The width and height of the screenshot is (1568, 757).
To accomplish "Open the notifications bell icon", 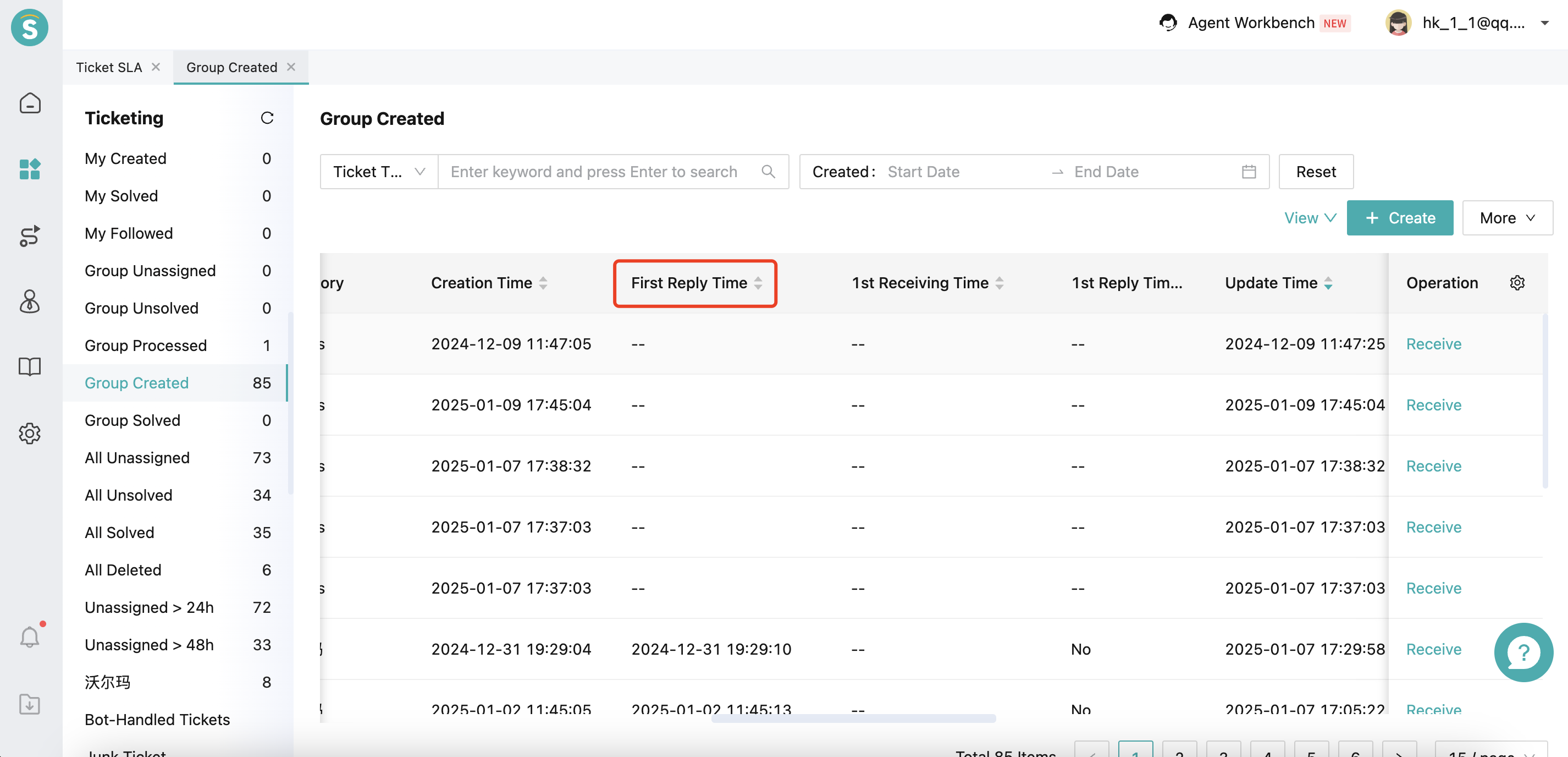I will pyautogui.click(x=29, y=637).
